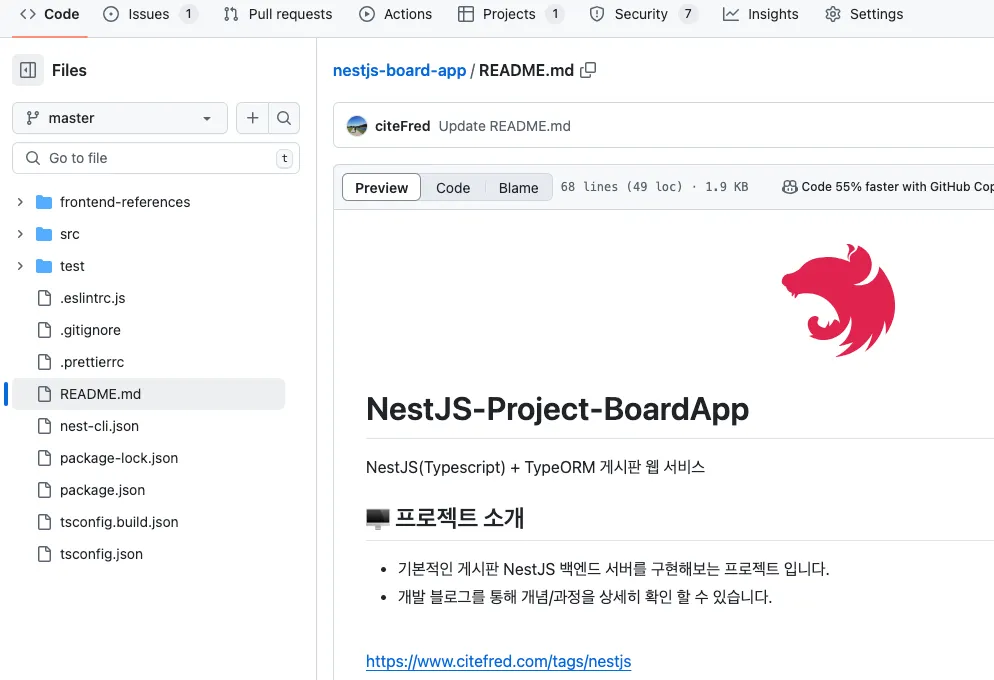Switch to Preview view mode
Image resolution: width=994 pixels, height=680 pixels.
click(381, 187)
